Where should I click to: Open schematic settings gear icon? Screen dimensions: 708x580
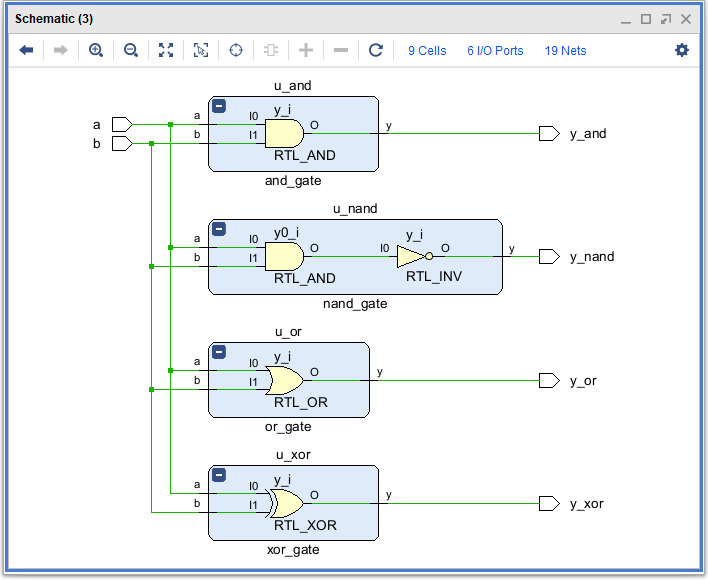point(682,50)
